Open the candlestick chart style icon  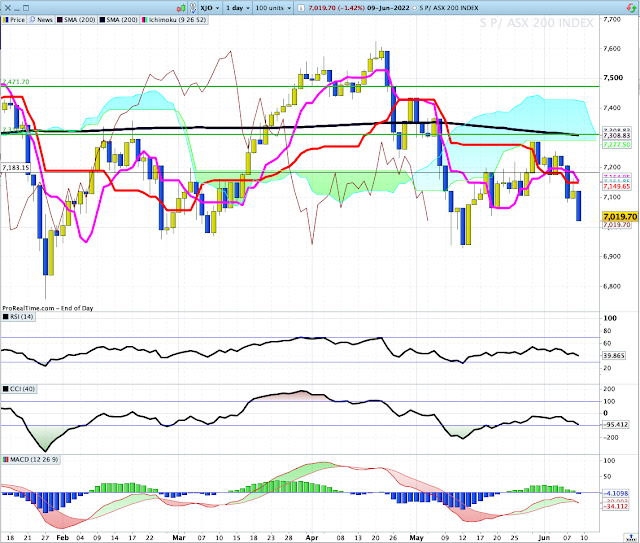(180, 8)
